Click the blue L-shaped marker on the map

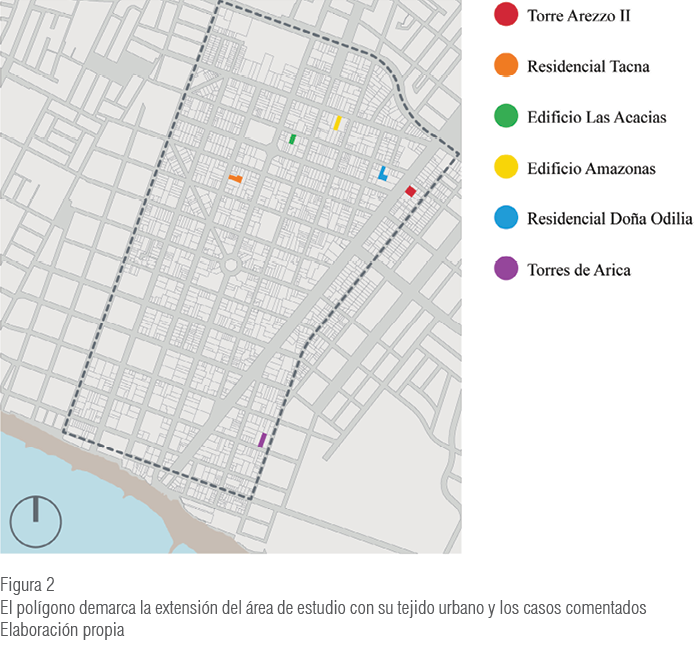pyautogui.click(x=382, y=173)
